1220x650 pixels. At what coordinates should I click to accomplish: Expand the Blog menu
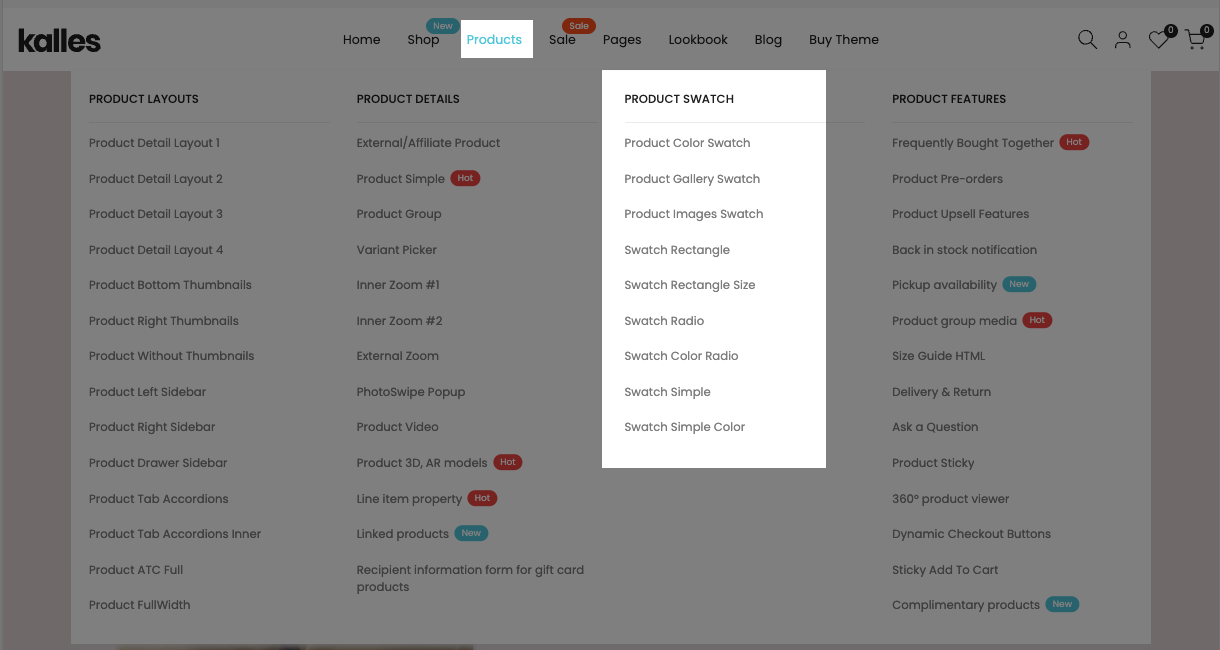click(x=768, y=40)
